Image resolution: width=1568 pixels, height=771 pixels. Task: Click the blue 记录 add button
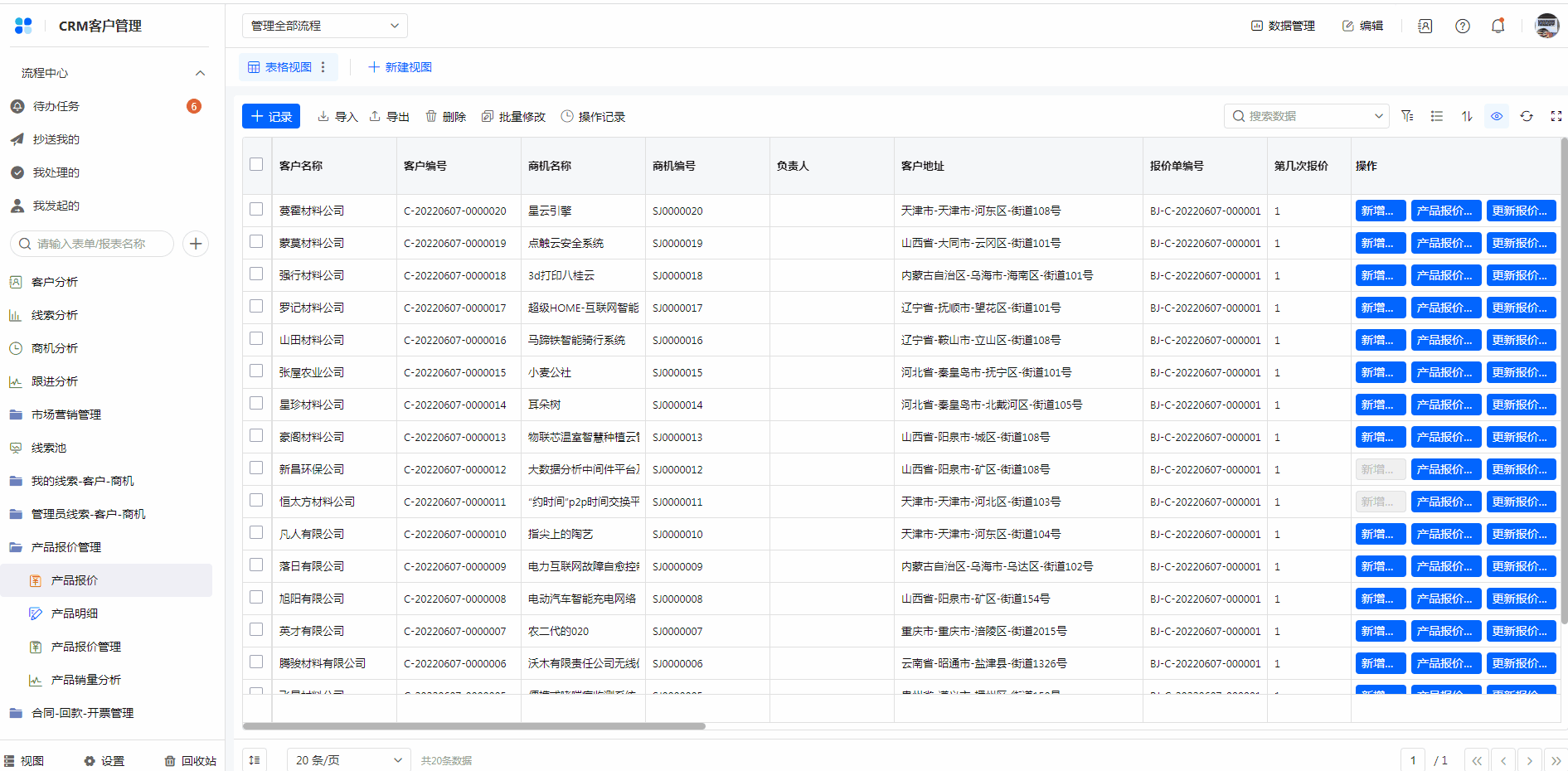[271, 116]
